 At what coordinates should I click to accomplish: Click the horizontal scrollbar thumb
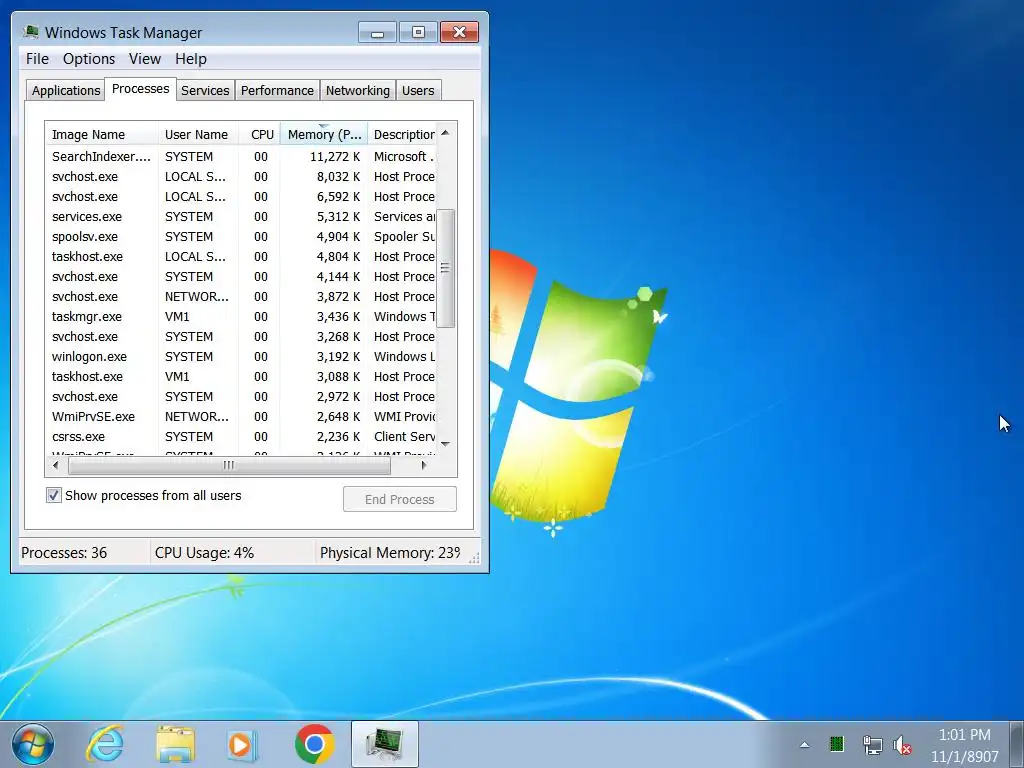coord(229,466)
